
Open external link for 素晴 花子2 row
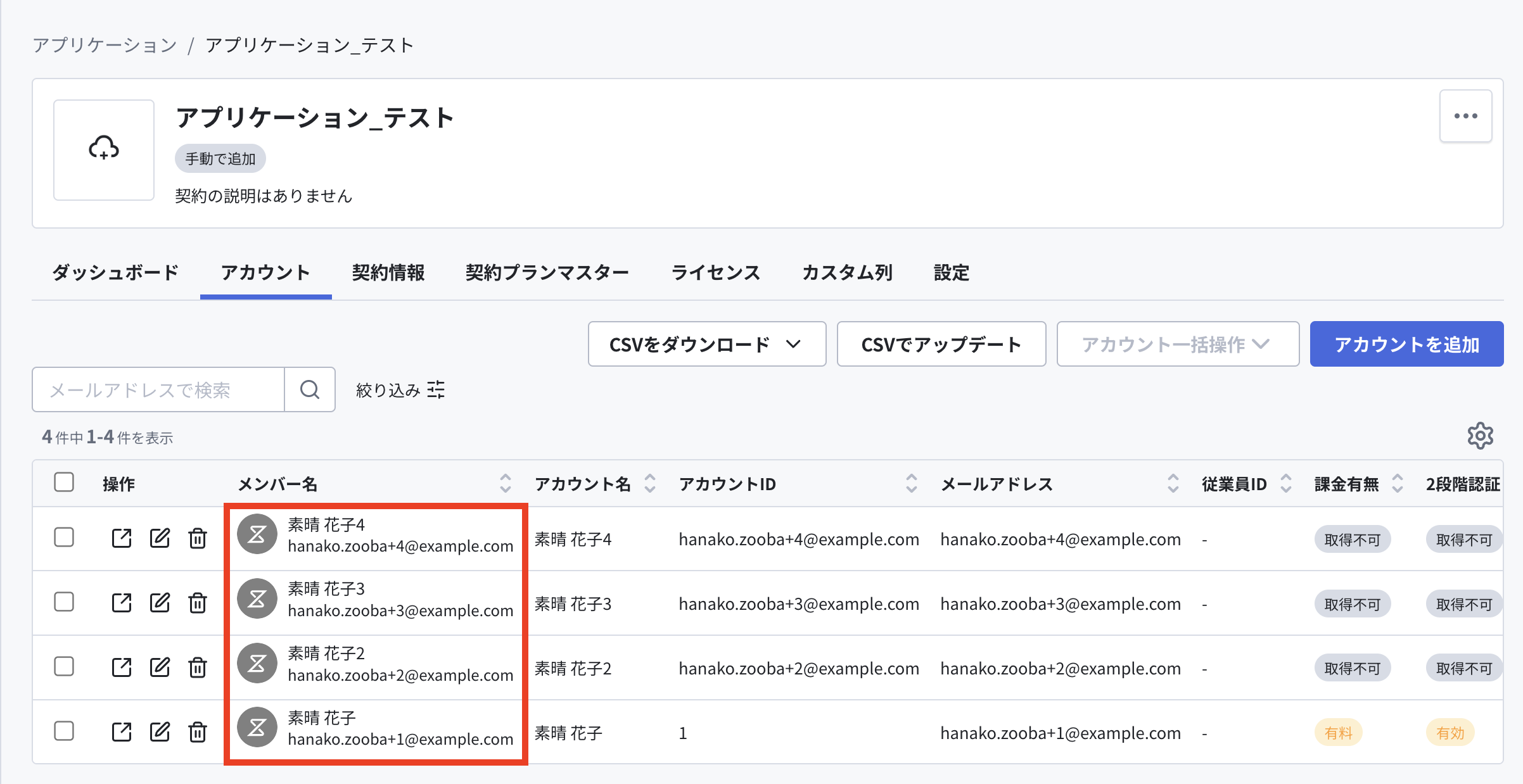click(x=122, y=667)
